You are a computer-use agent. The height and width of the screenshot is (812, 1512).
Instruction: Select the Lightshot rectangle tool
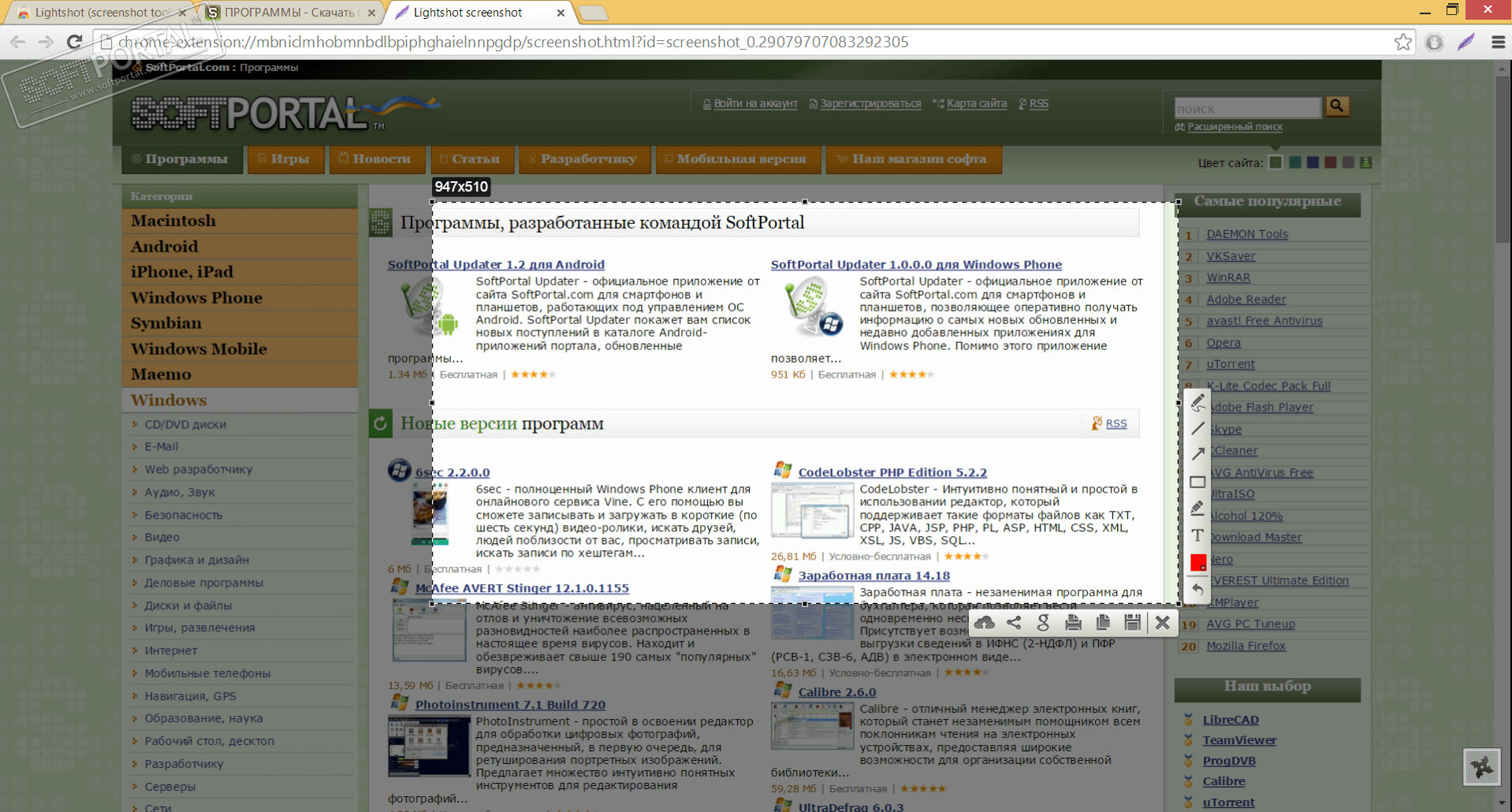pyautogui.click(x=1197, y=482)
